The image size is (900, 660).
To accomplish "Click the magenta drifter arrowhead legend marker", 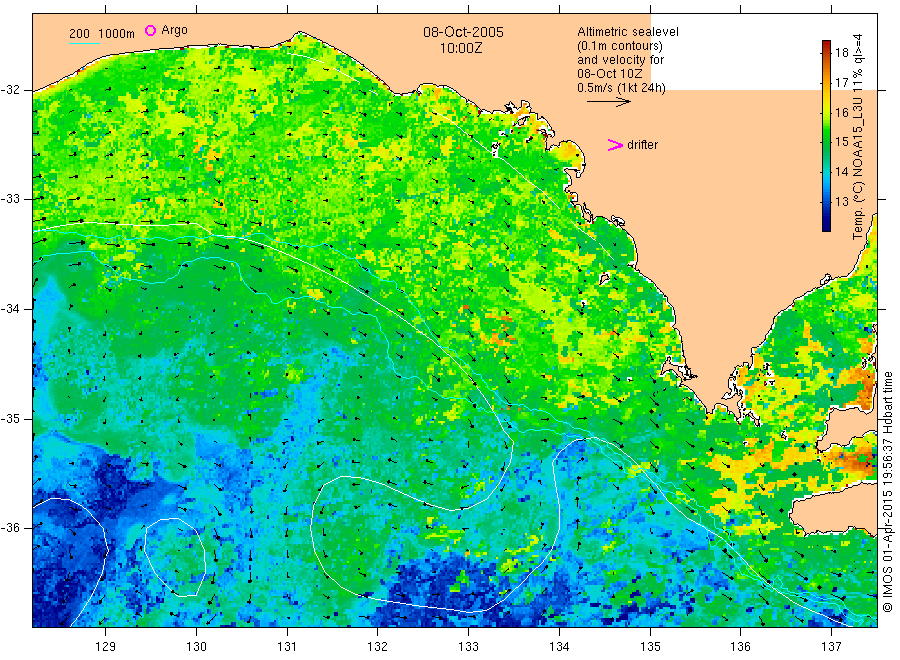I will pyautogui.click(x=615, y=145).
